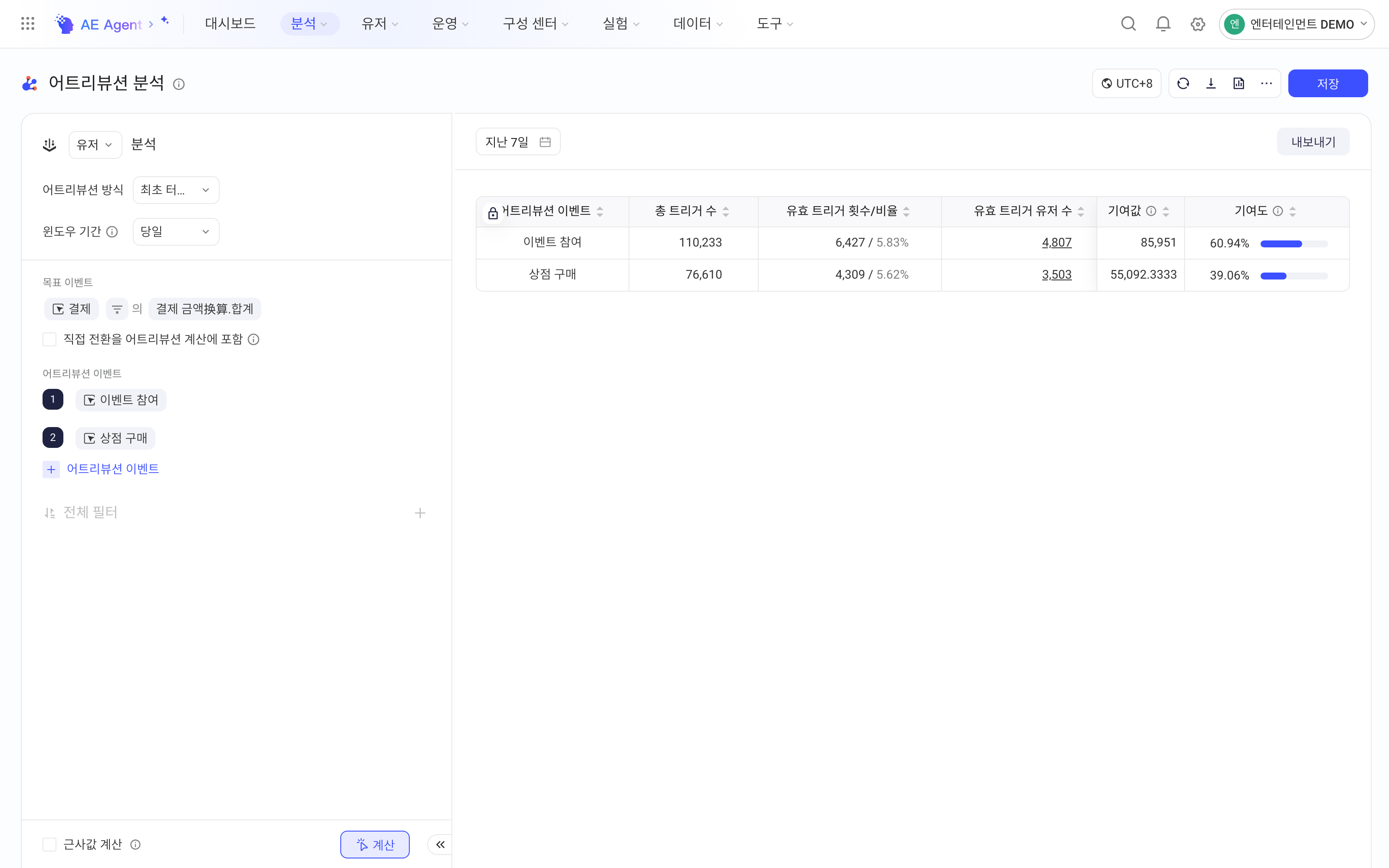
Task: Click the 39.06% contribution progress bar
Action: pyautogui.click(x=1294, y=276)
